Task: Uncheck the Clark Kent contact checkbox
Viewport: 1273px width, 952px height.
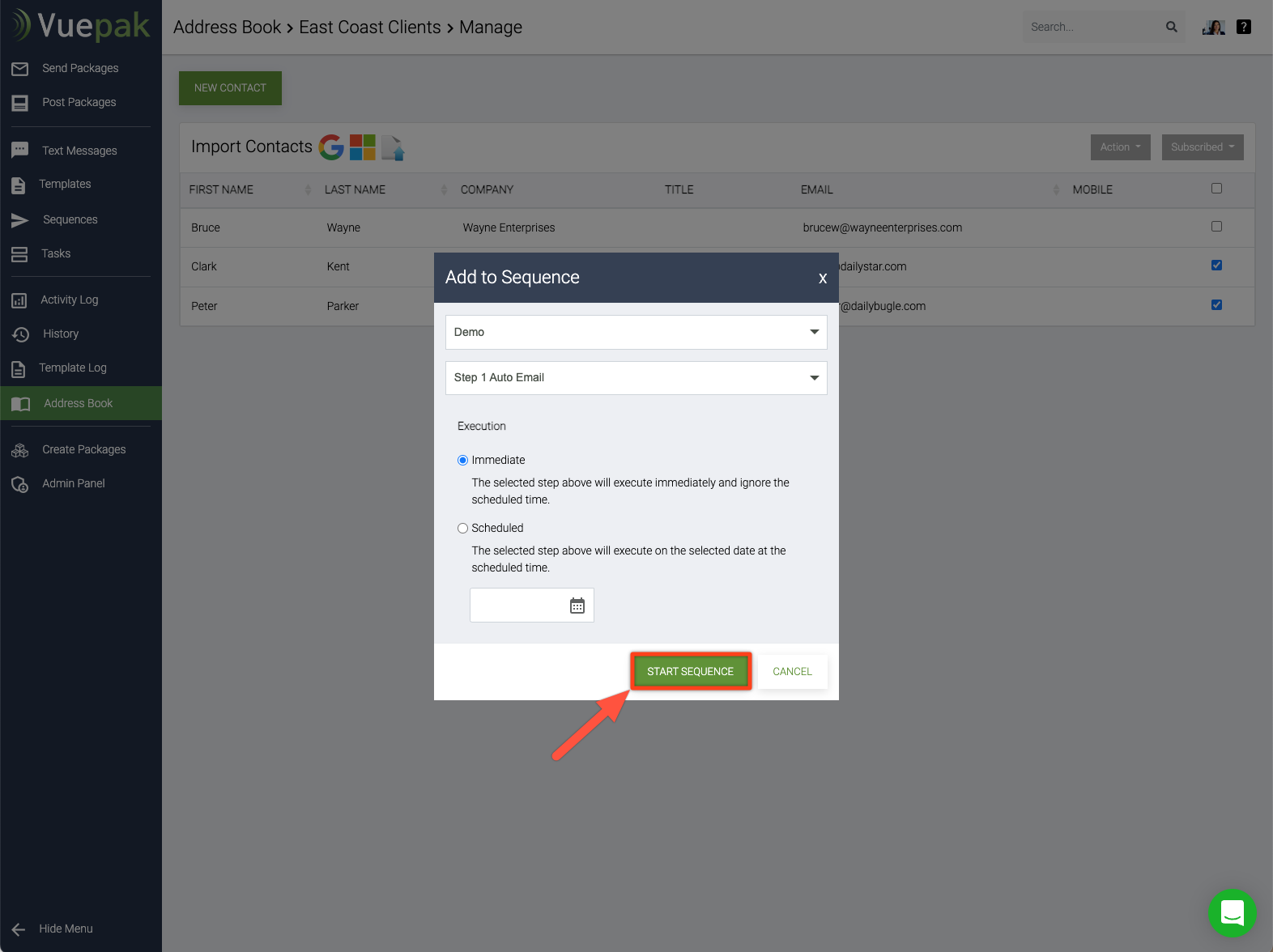Action: pyautogui.click(x=1216, y=266)
